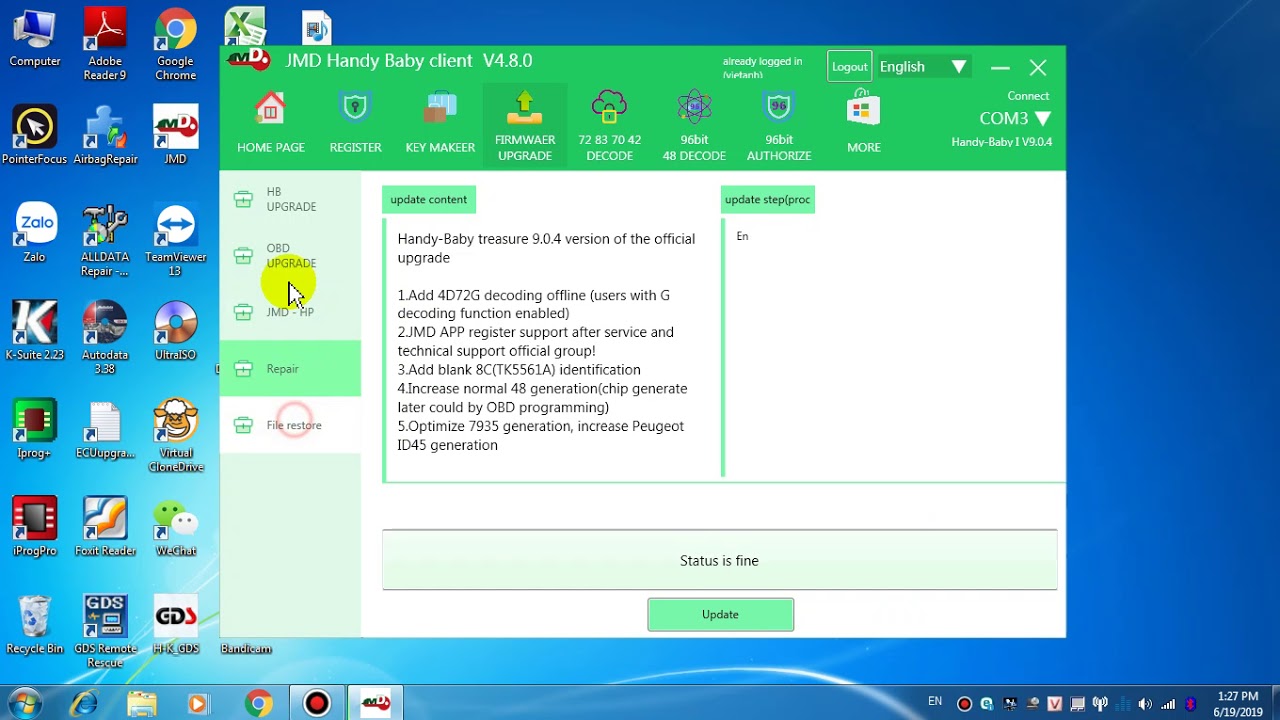
Task: Open Internet Explorer from taskbar
Action: [x=84, y=703]
